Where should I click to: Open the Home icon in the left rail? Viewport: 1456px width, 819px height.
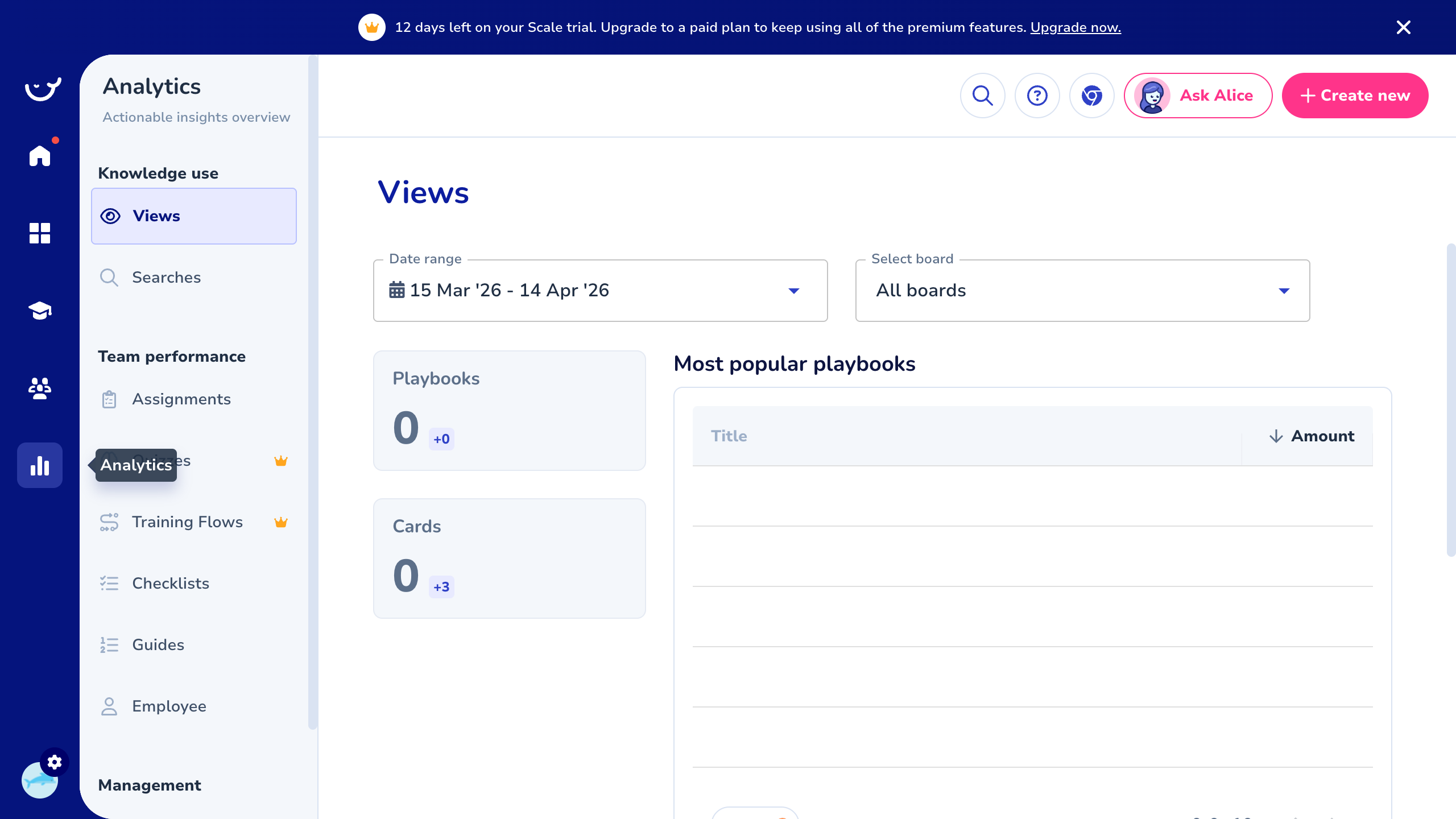39,155
